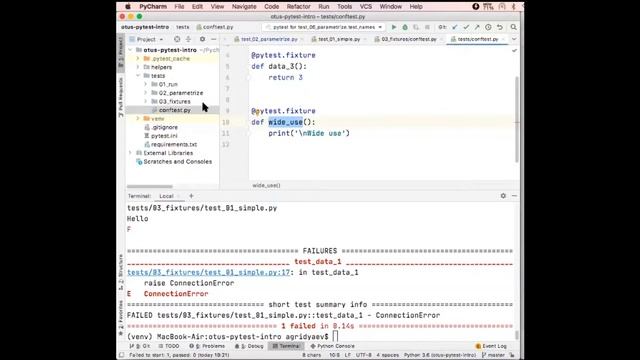This screenshot has width=640, height=360.
Task: Click the stop run square icon
Action: [x=427, y=27]
